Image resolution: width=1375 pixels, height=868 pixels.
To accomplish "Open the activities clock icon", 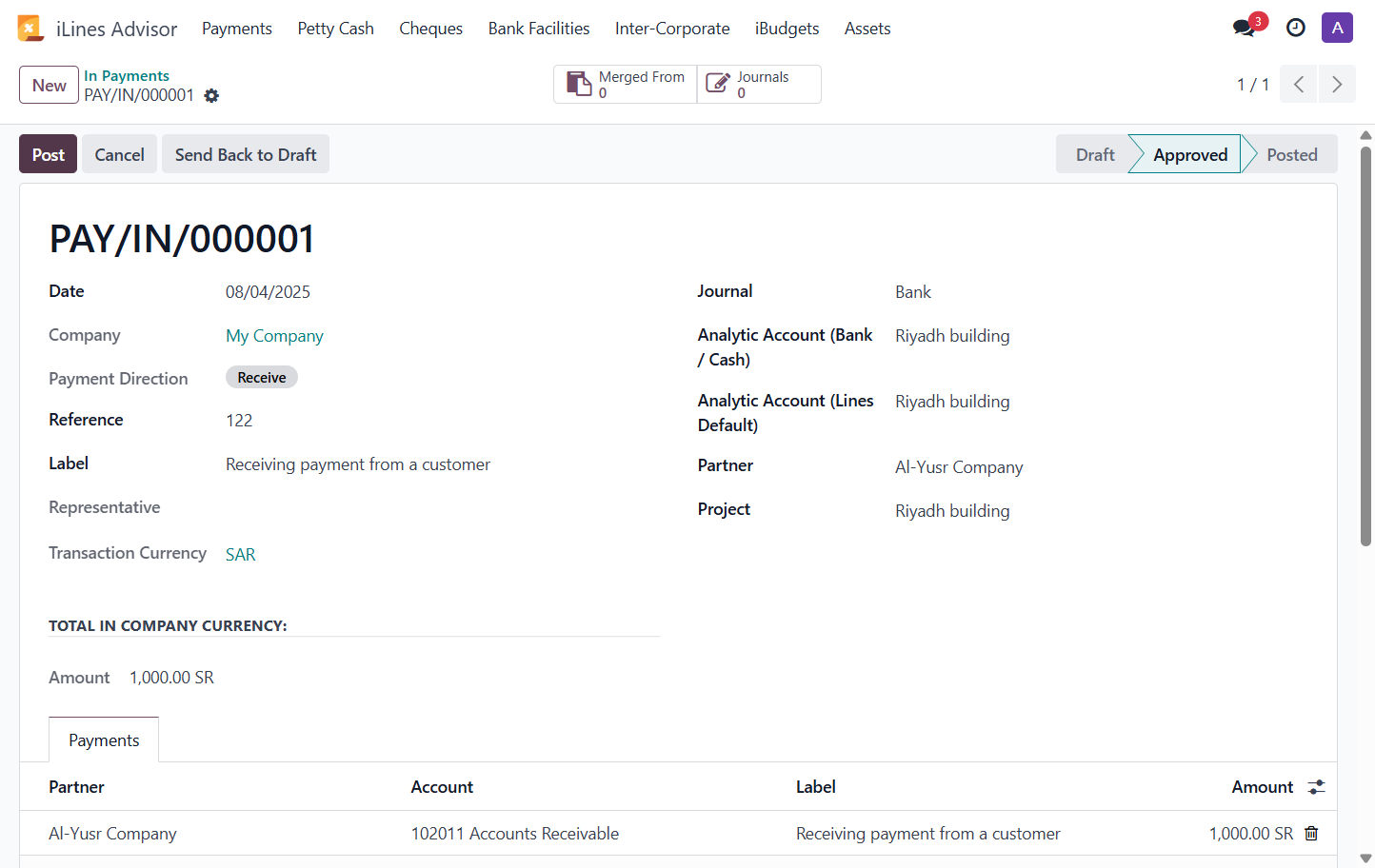I will [x=1295, y=28].
